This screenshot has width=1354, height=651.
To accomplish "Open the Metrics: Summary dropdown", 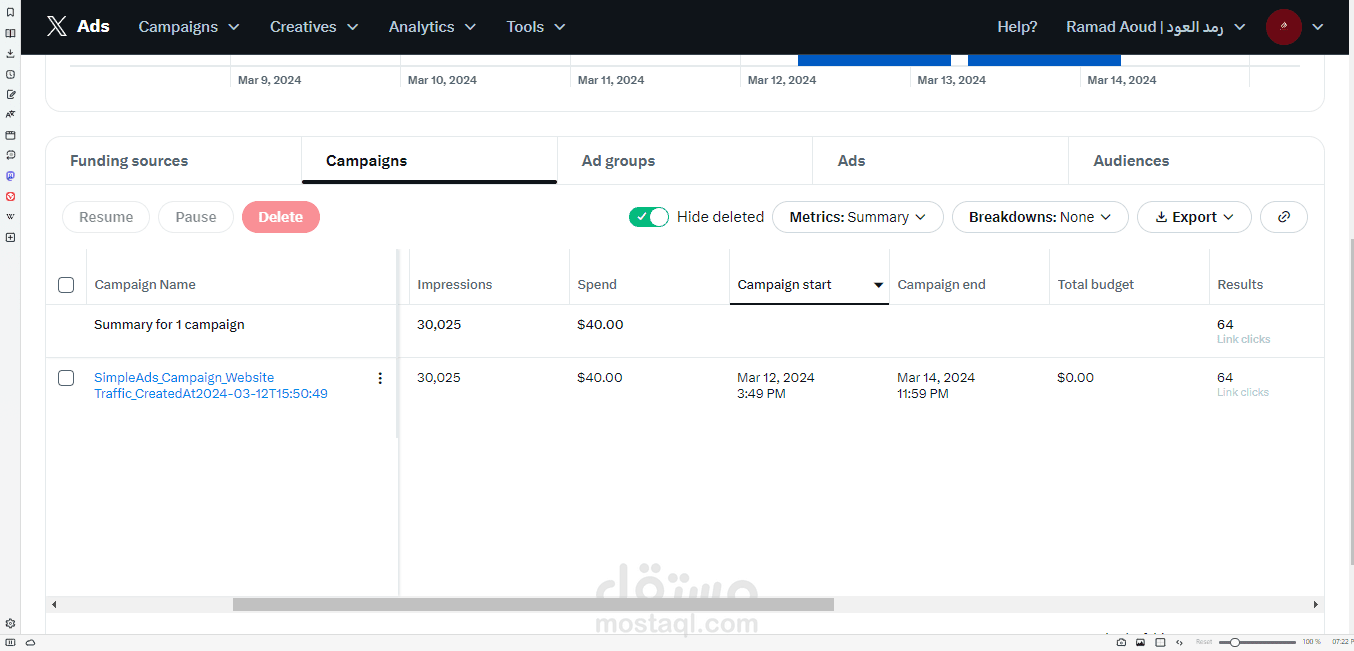I will click(858, 217).
